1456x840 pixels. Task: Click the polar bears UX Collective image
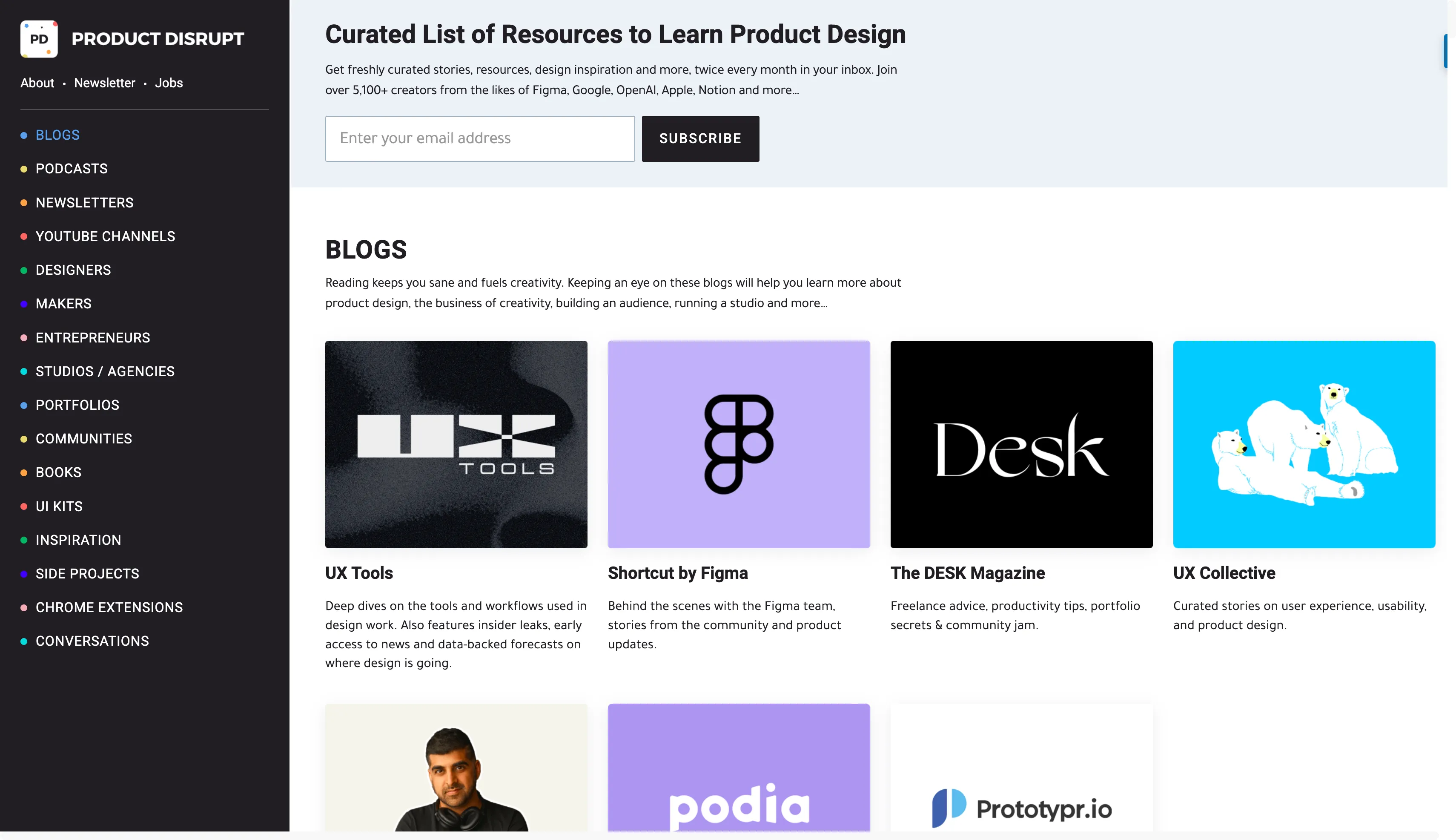[x=1304, y=444]
